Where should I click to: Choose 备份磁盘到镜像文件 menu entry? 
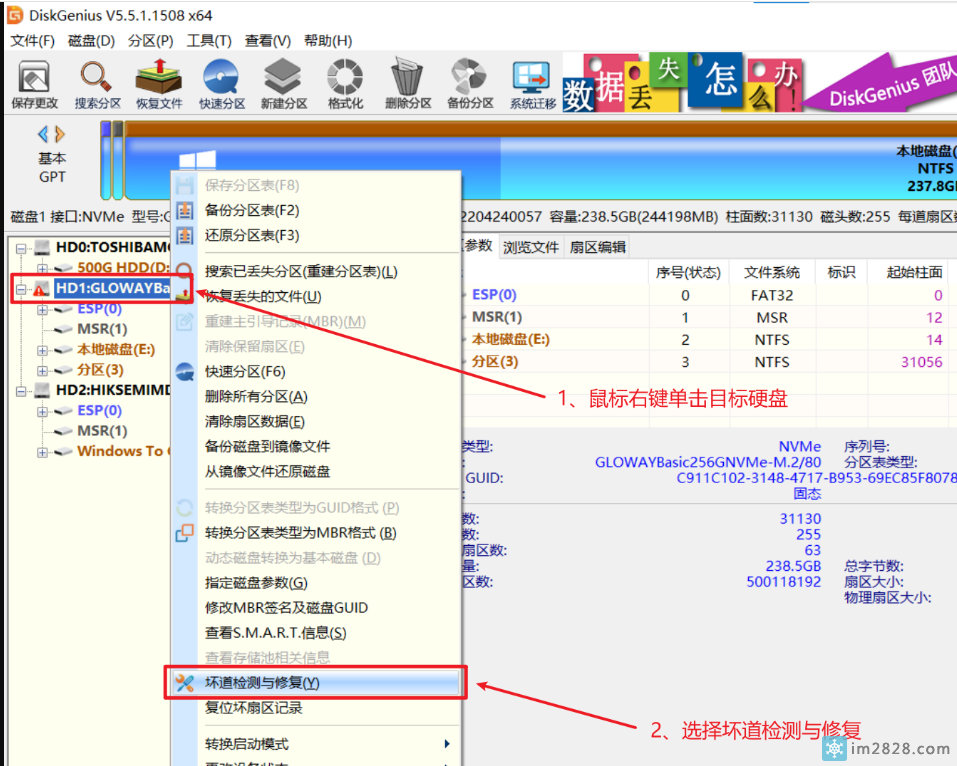pos(315,447)
